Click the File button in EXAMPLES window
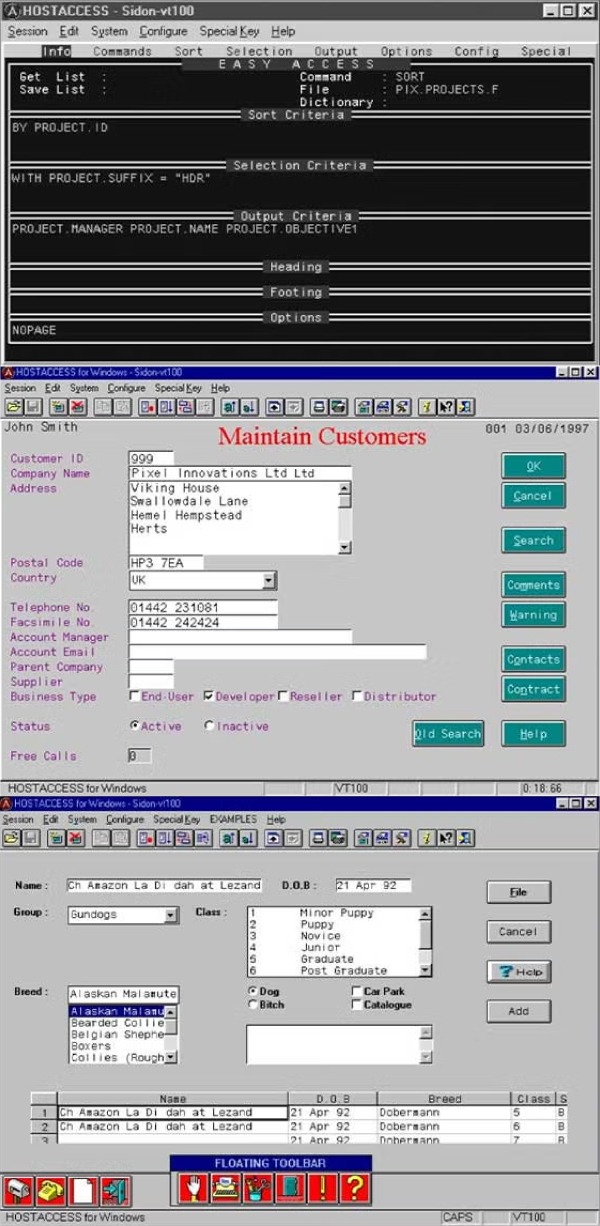Image resolution: width=600 pixels, height=1226 pixels. [x=518, y=892]
